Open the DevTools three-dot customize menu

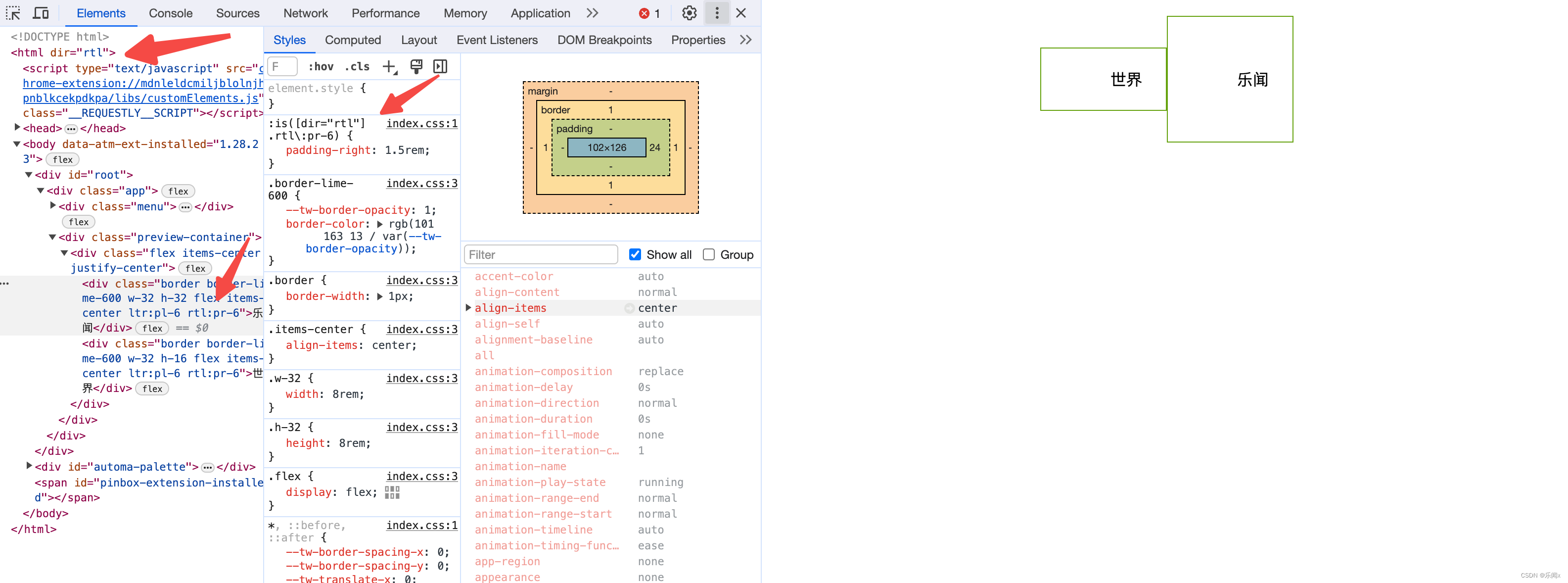coord(716,13)
